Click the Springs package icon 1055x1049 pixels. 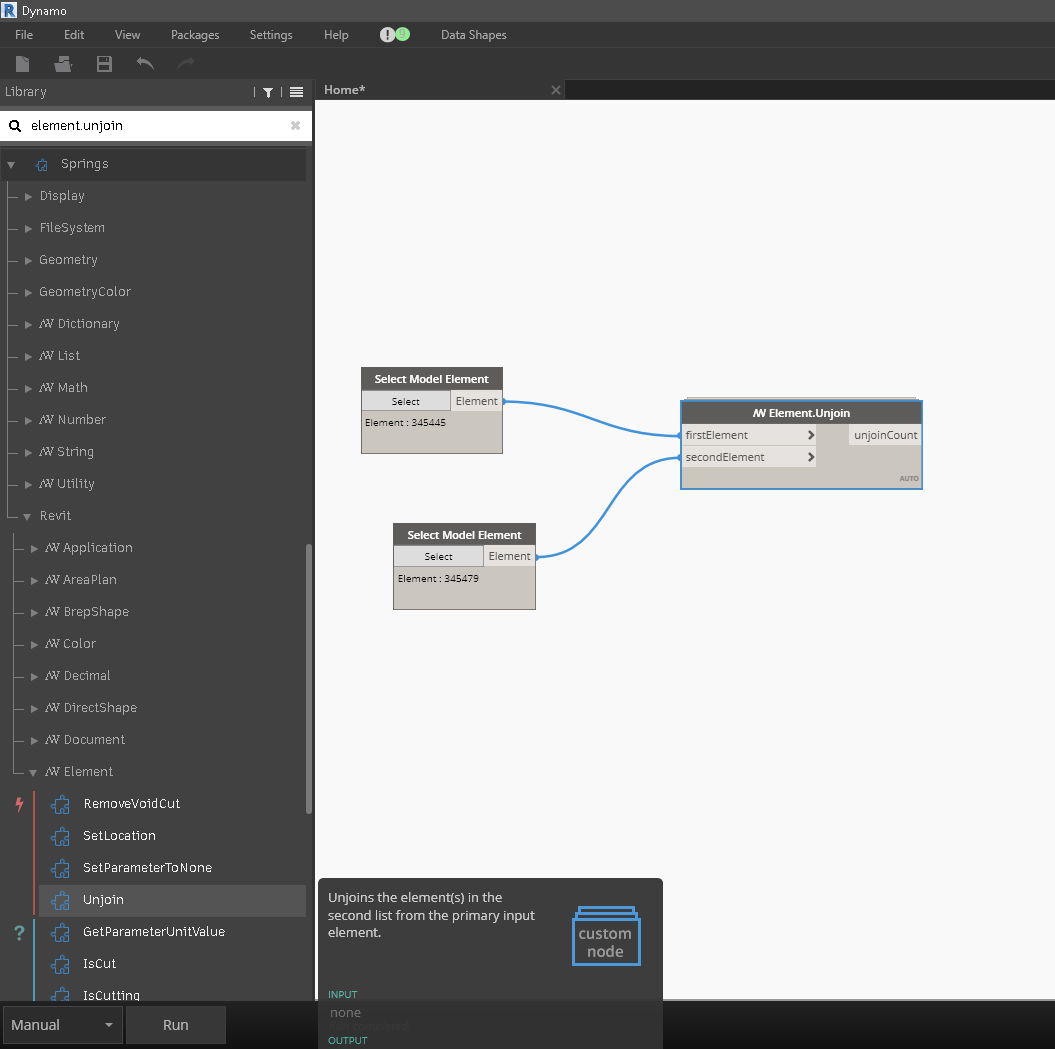pyautogui.click(x=42, y=165)
